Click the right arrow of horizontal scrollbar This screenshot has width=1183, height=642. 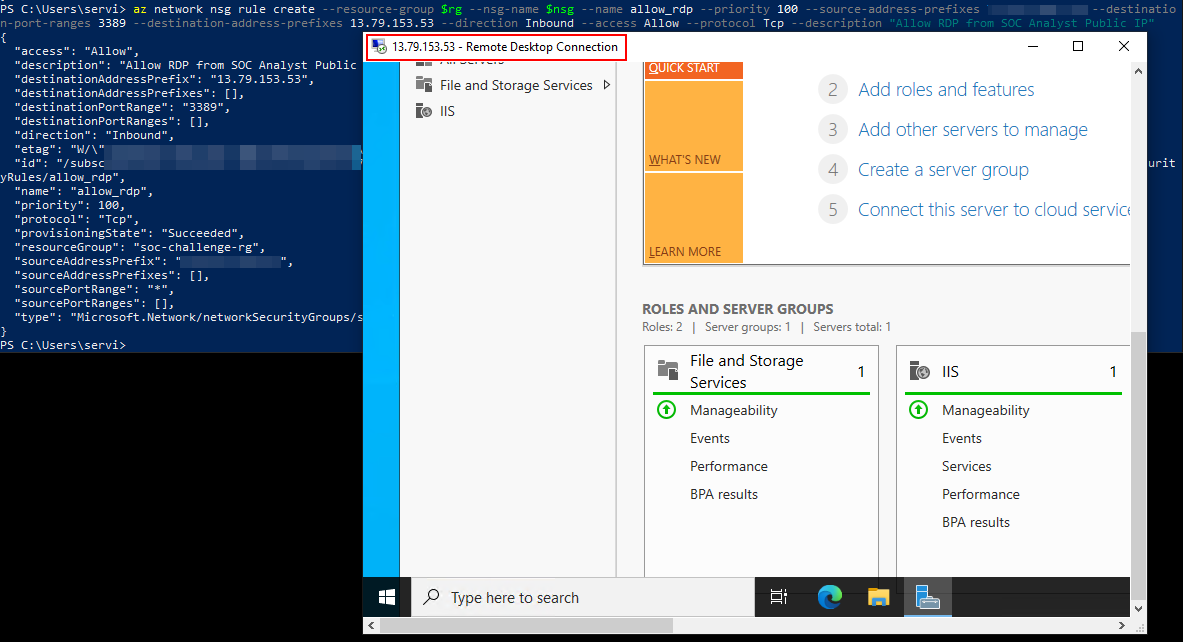click(x=1122, y=625)
